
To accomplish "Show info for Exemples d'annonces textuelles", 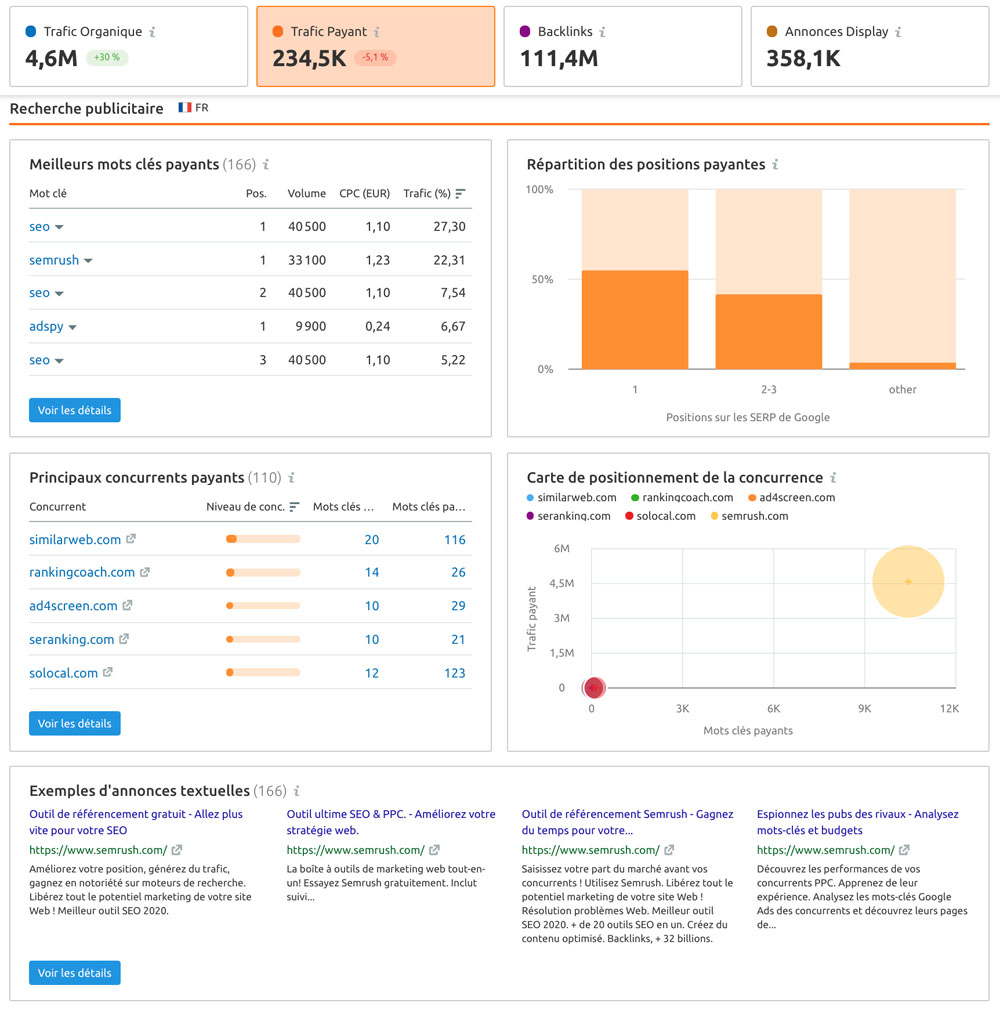I will 297,791.
